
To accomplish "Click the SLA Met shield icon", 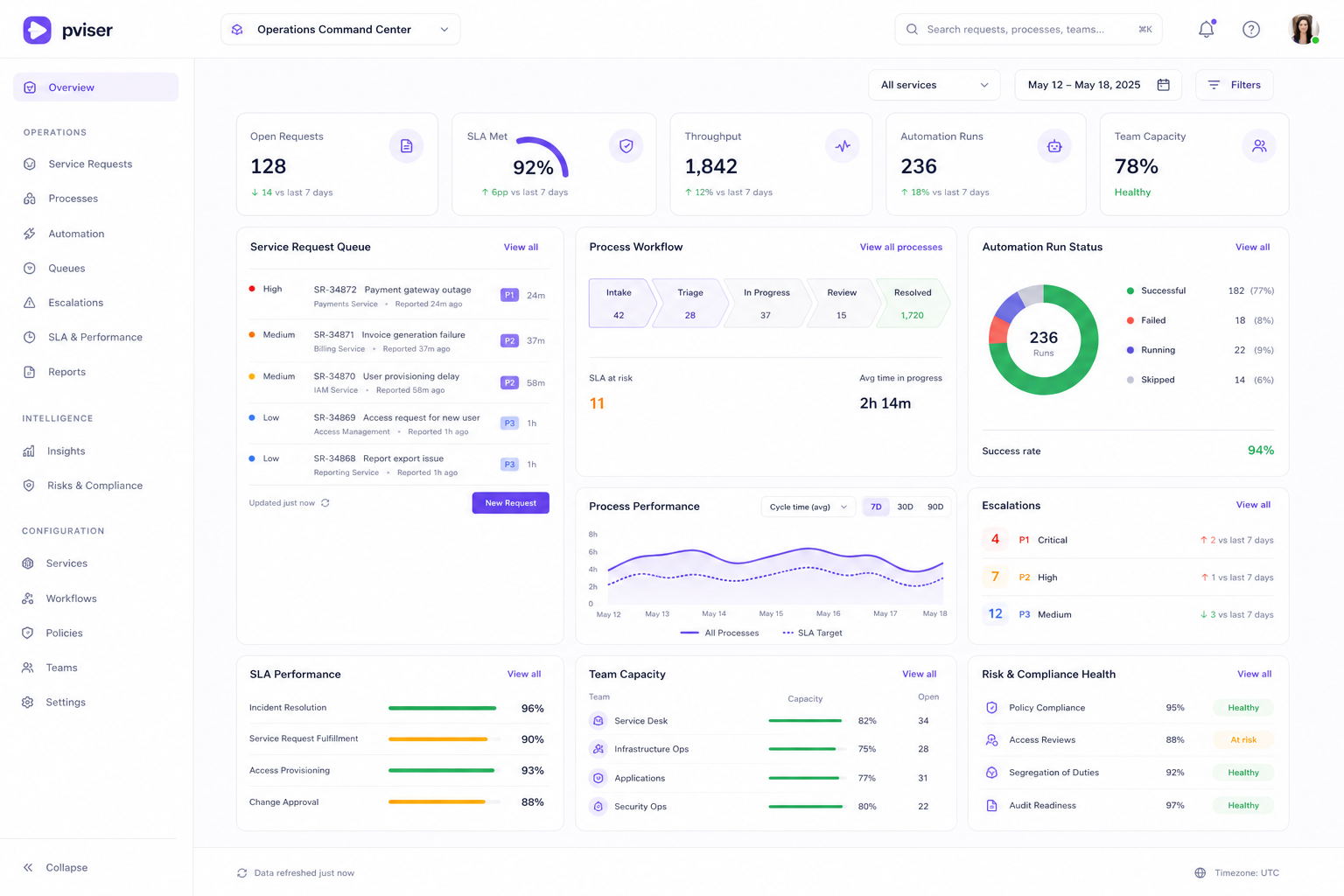I will click(626, 146).
